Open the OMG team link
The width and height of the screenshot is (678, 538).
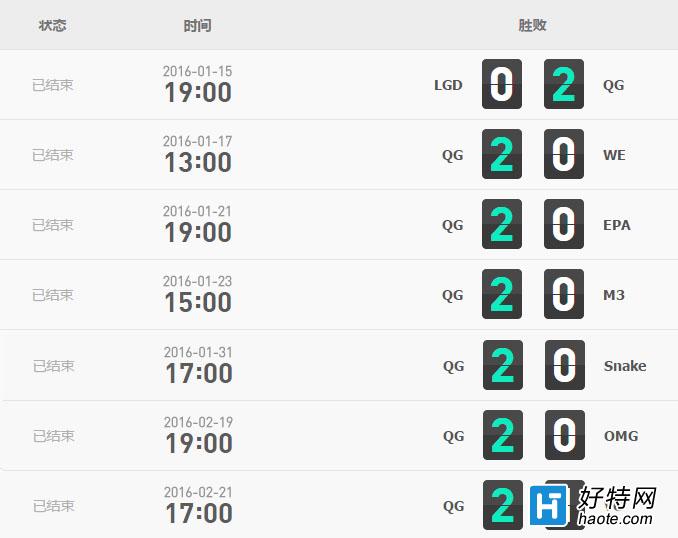click(x=621, y=436)
